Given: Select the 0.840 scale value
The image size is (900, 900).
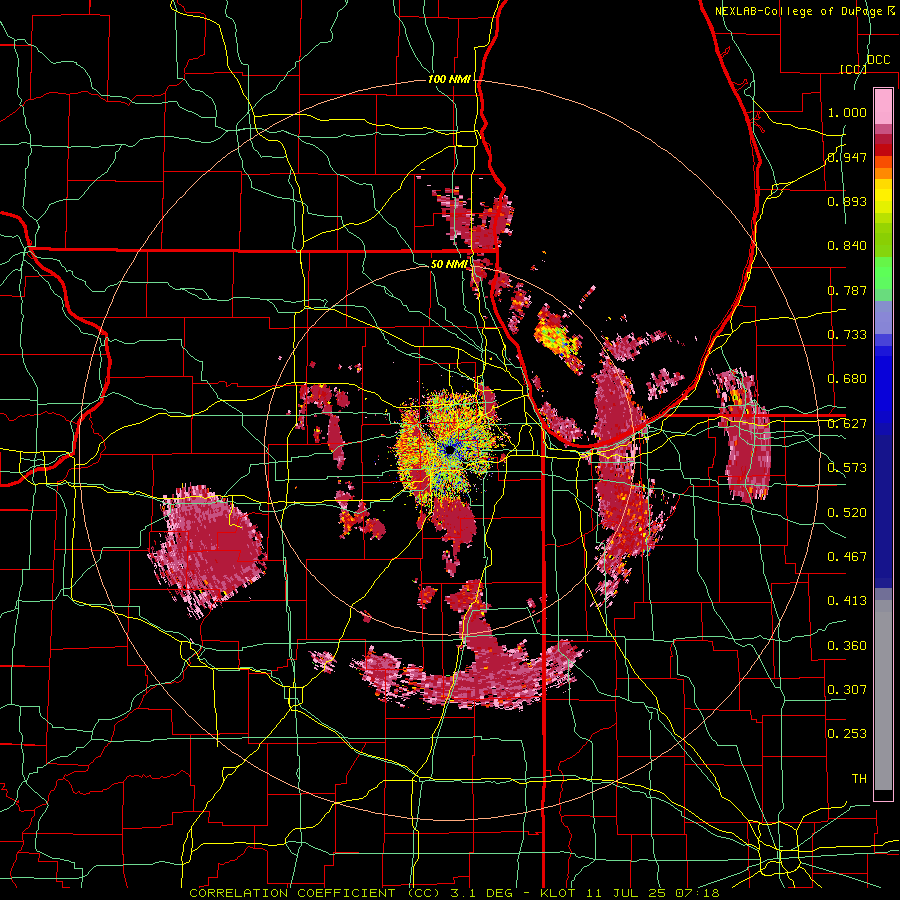Looking at the screenshot, I should 847,246.
